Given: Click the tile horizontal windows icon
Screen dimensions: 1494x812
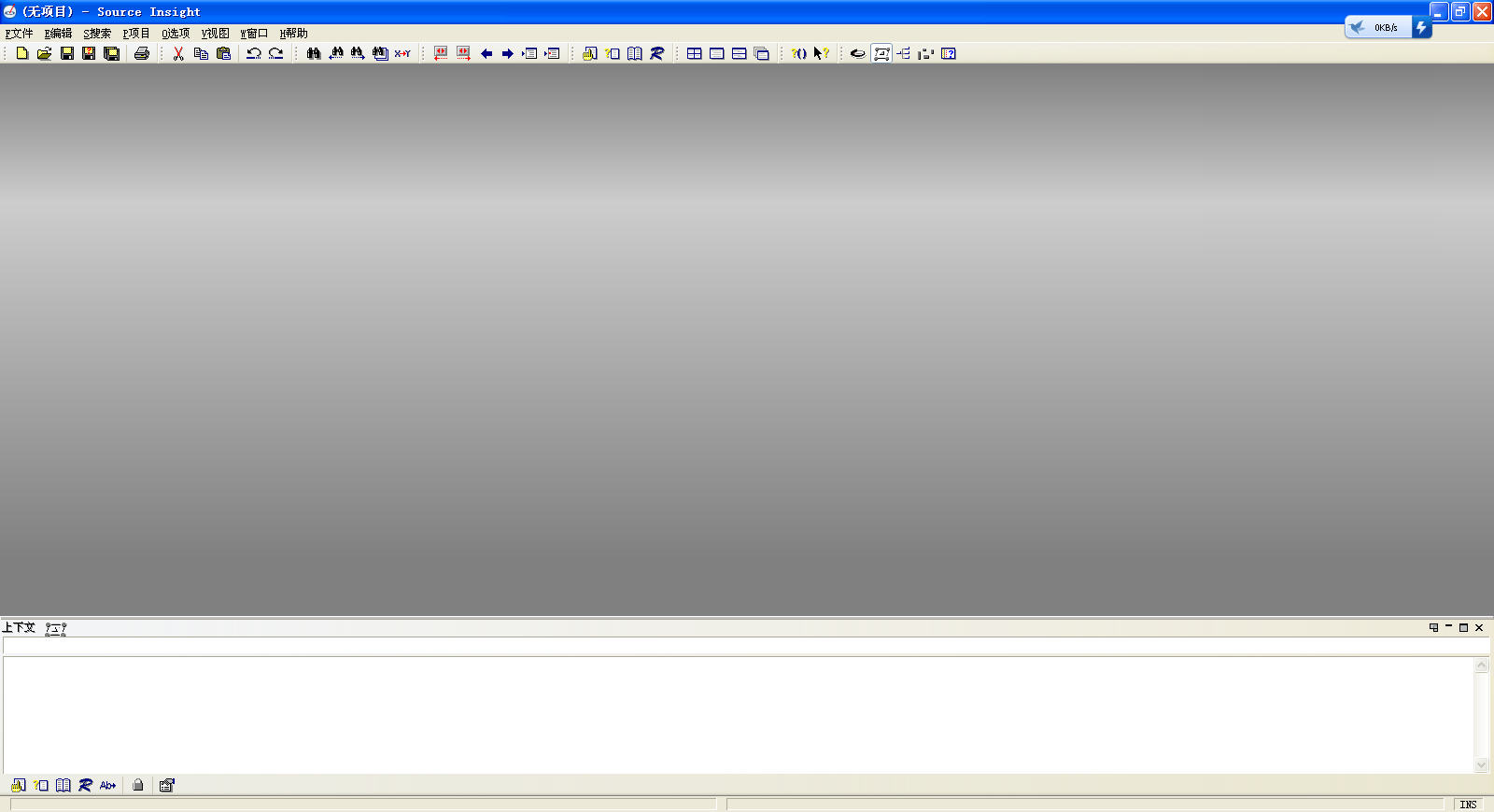Looking at the screenshot, I should (x=740, y=53).
